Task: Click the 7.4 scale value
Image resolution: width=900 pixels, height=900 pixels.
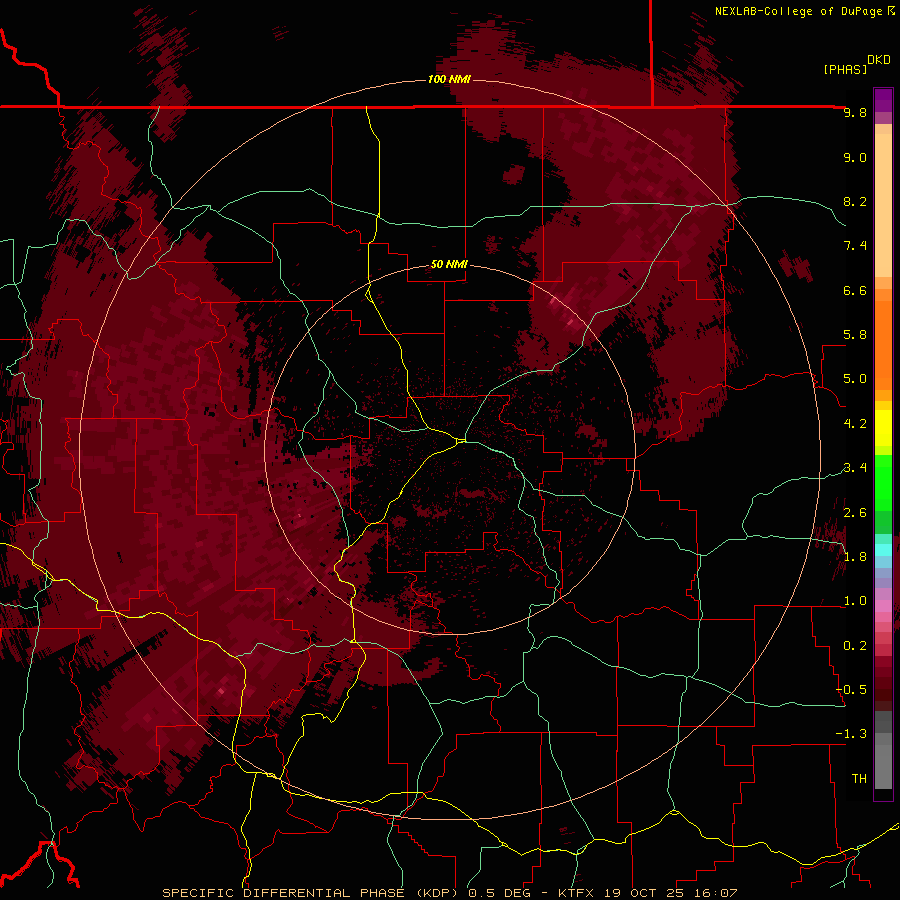Action: [x=855, y=246]
